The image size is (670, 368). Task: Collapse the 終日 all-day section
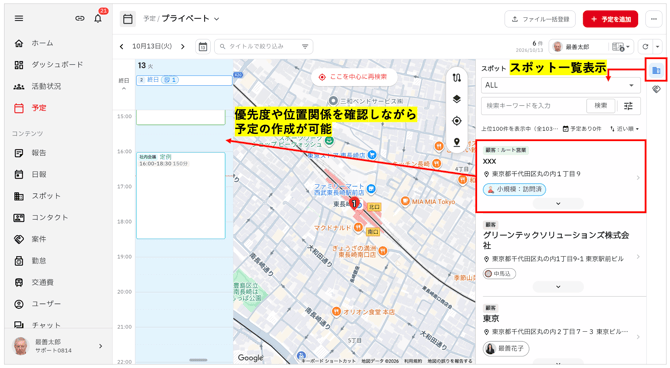pos(124,89)
